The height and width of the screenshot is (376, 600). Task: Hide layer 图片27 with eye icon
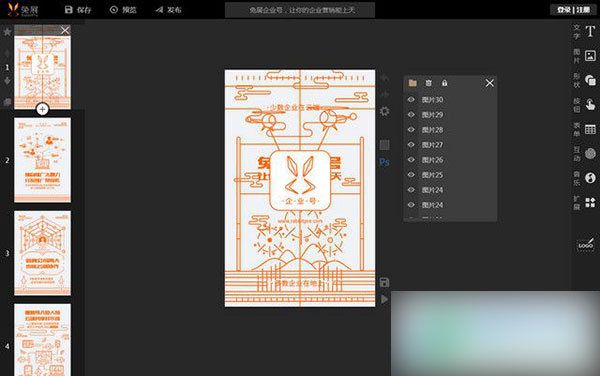pyautogui.click(x=411, y=145)
